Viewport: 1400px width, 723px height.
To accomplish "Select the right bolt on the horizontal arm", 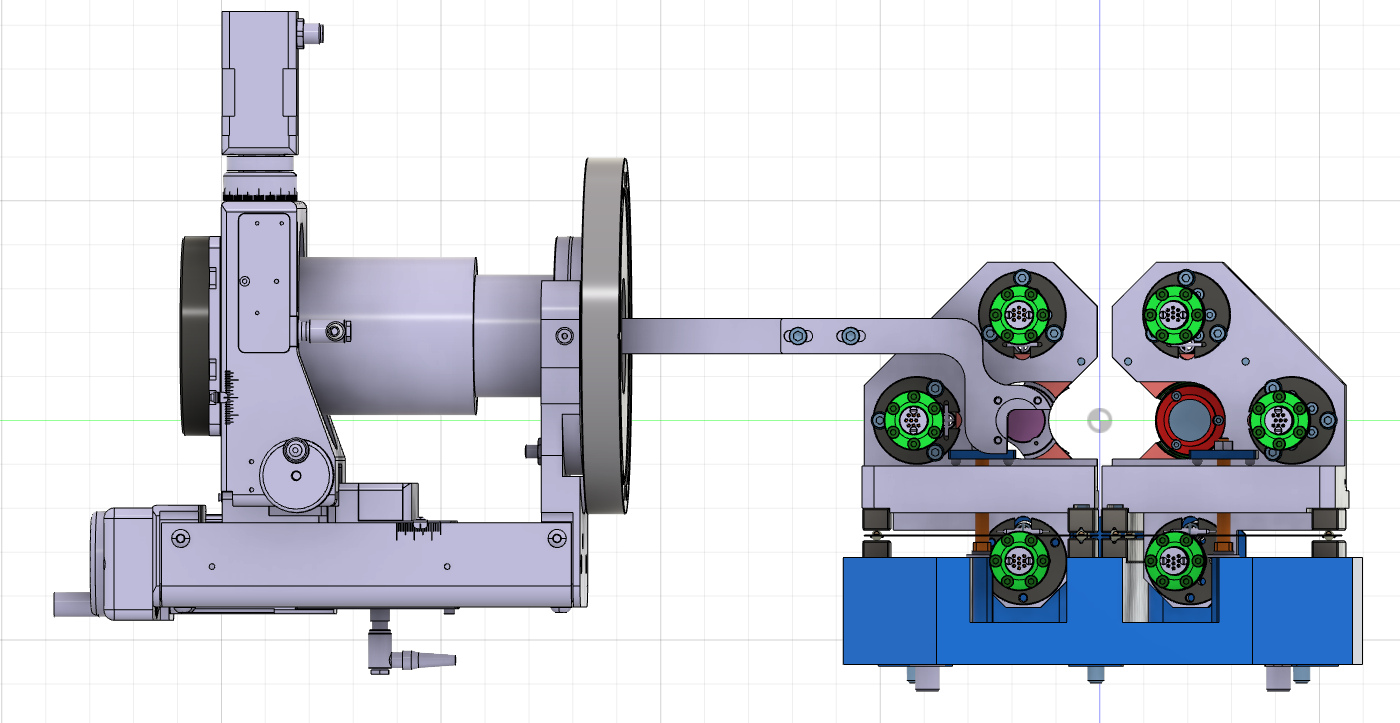I will [x=847, y=336].
